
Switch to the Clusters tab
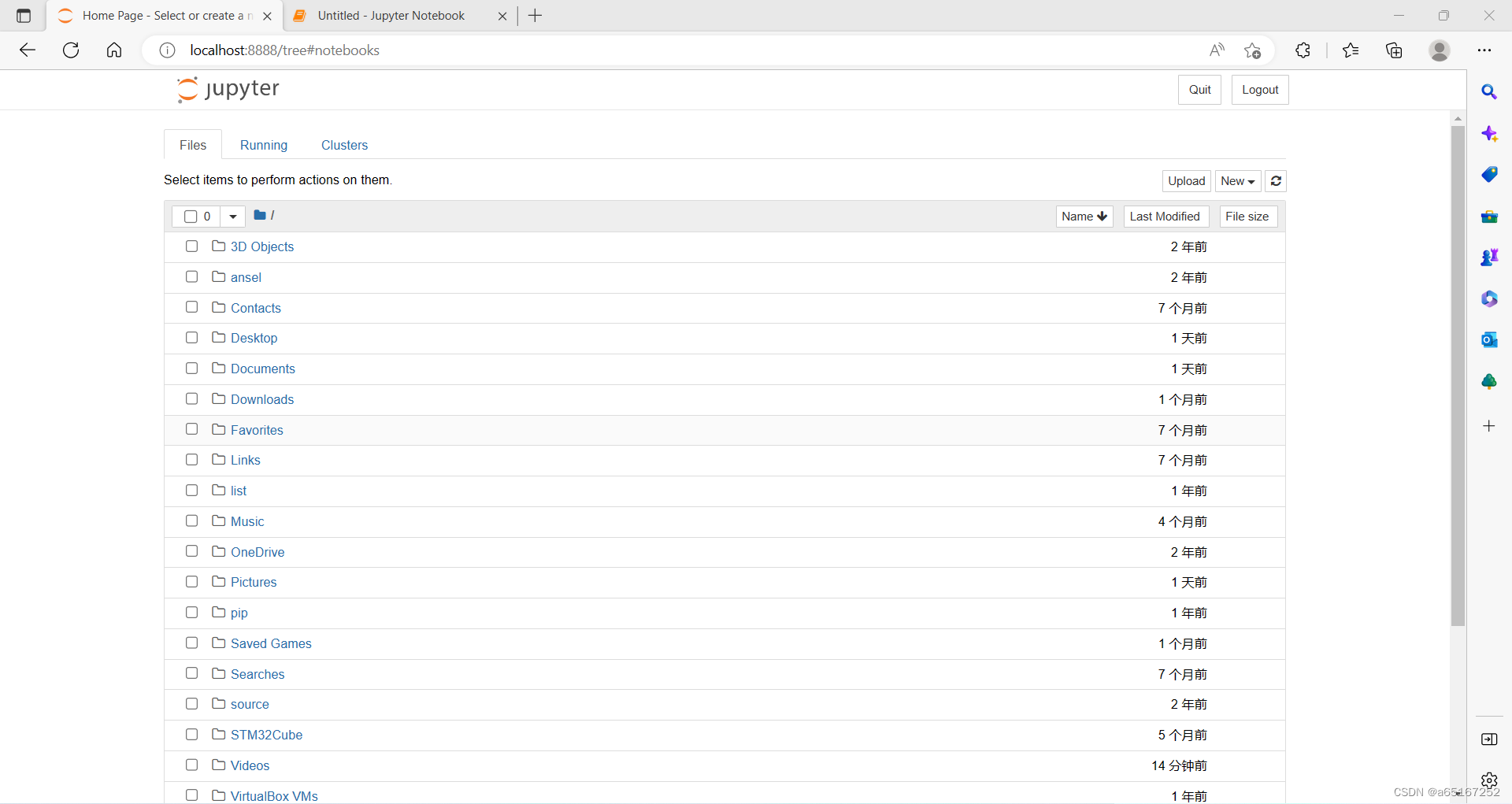point(345,145)
